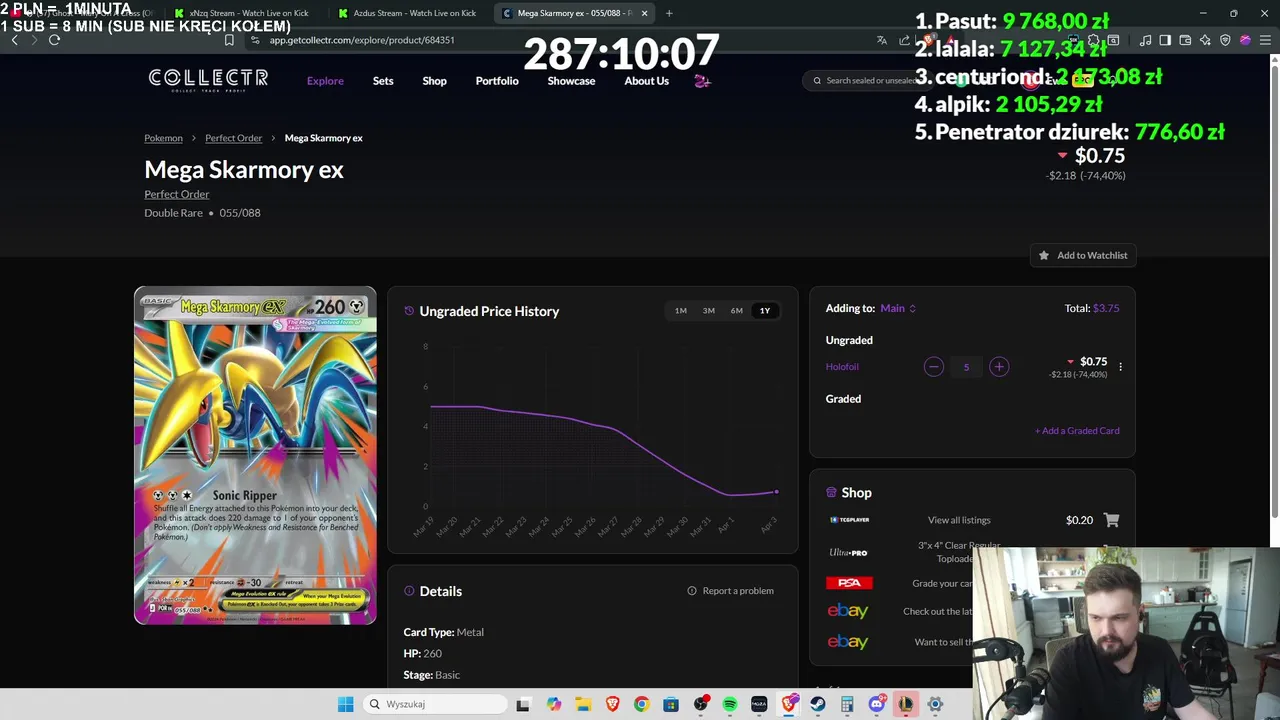Click the second eBay logo in Shop

pyautogui.click(x=848, y=642)
